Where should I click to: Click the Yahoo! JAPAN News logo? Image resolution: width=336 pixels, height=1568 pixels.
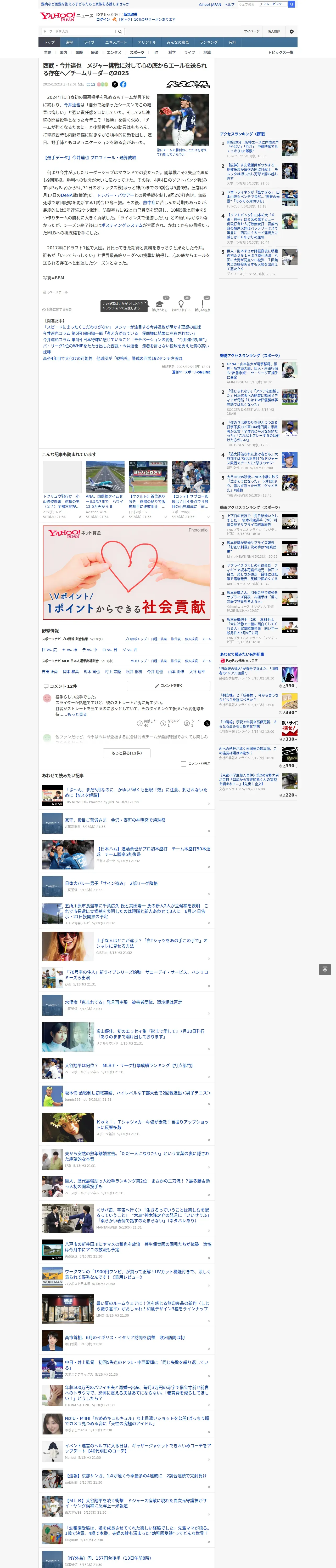click(x=66, y=16)
